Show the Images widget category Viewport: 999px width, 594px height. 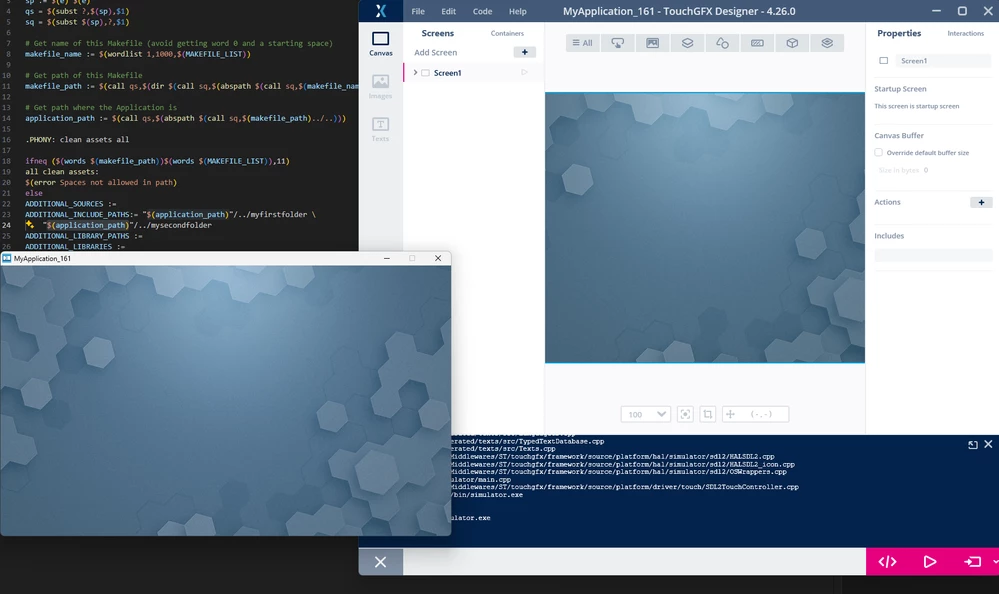pyautogui.click(x=652, y=43)
